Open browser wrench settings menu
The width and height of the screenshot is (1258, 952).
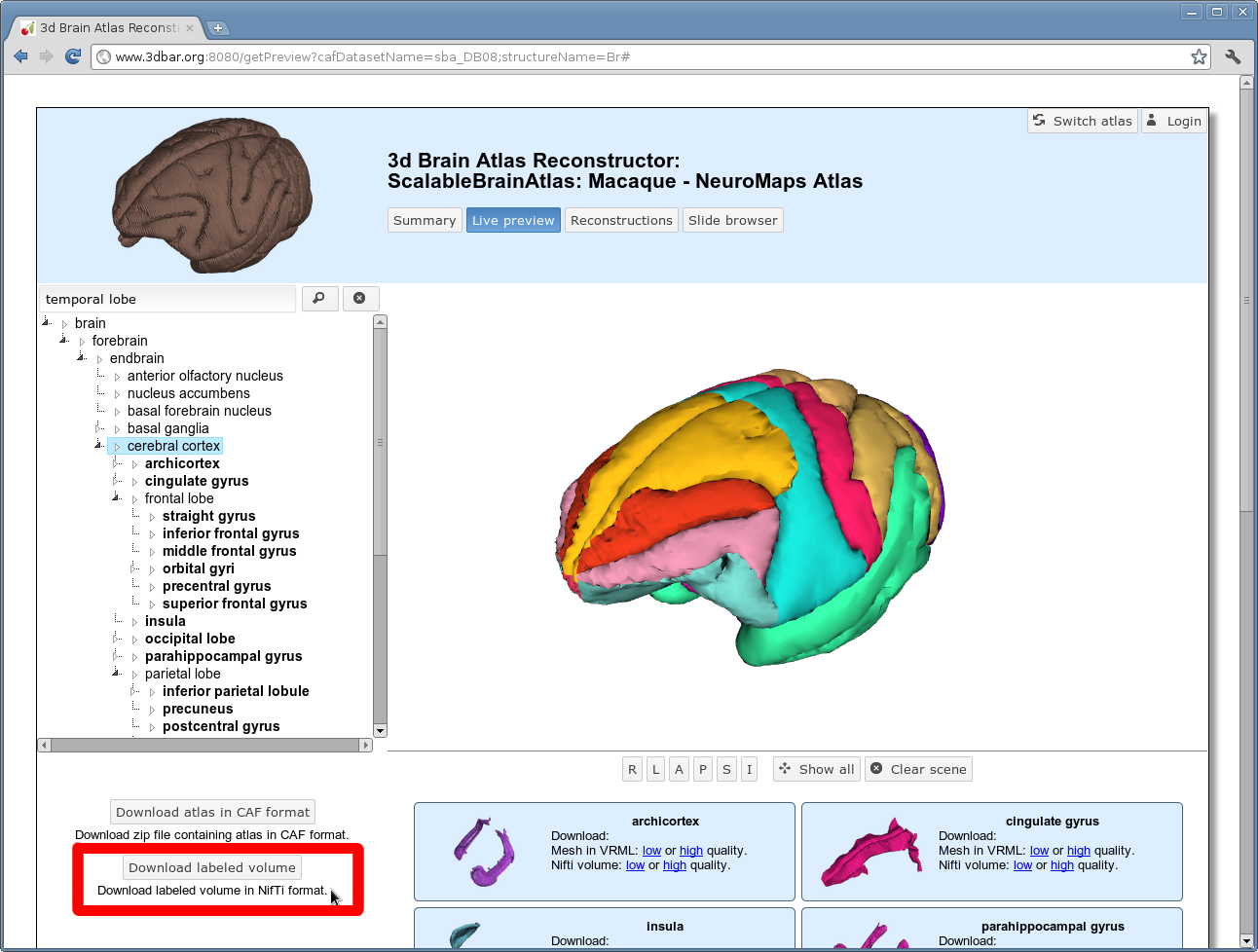1233,56
